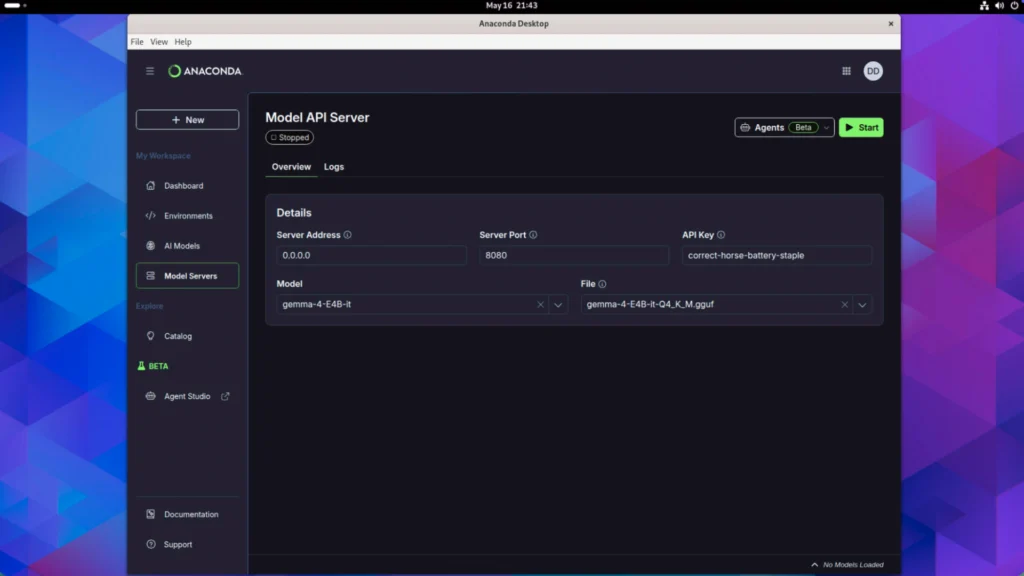Click the Anaconda logo
This screenshot has height=576, width=1024.
(204, 71)
